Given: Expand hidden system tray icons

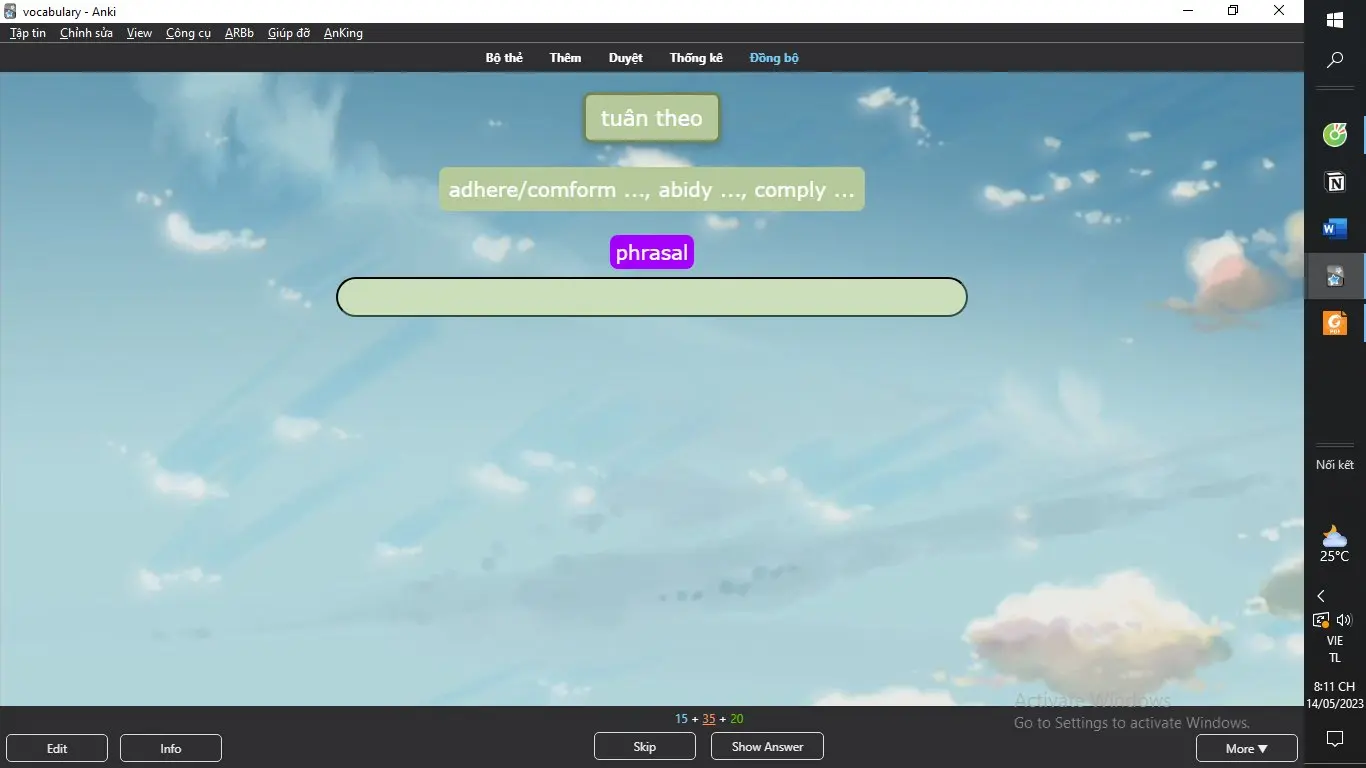Looking at the screenshot, I should coord(1321,595).
